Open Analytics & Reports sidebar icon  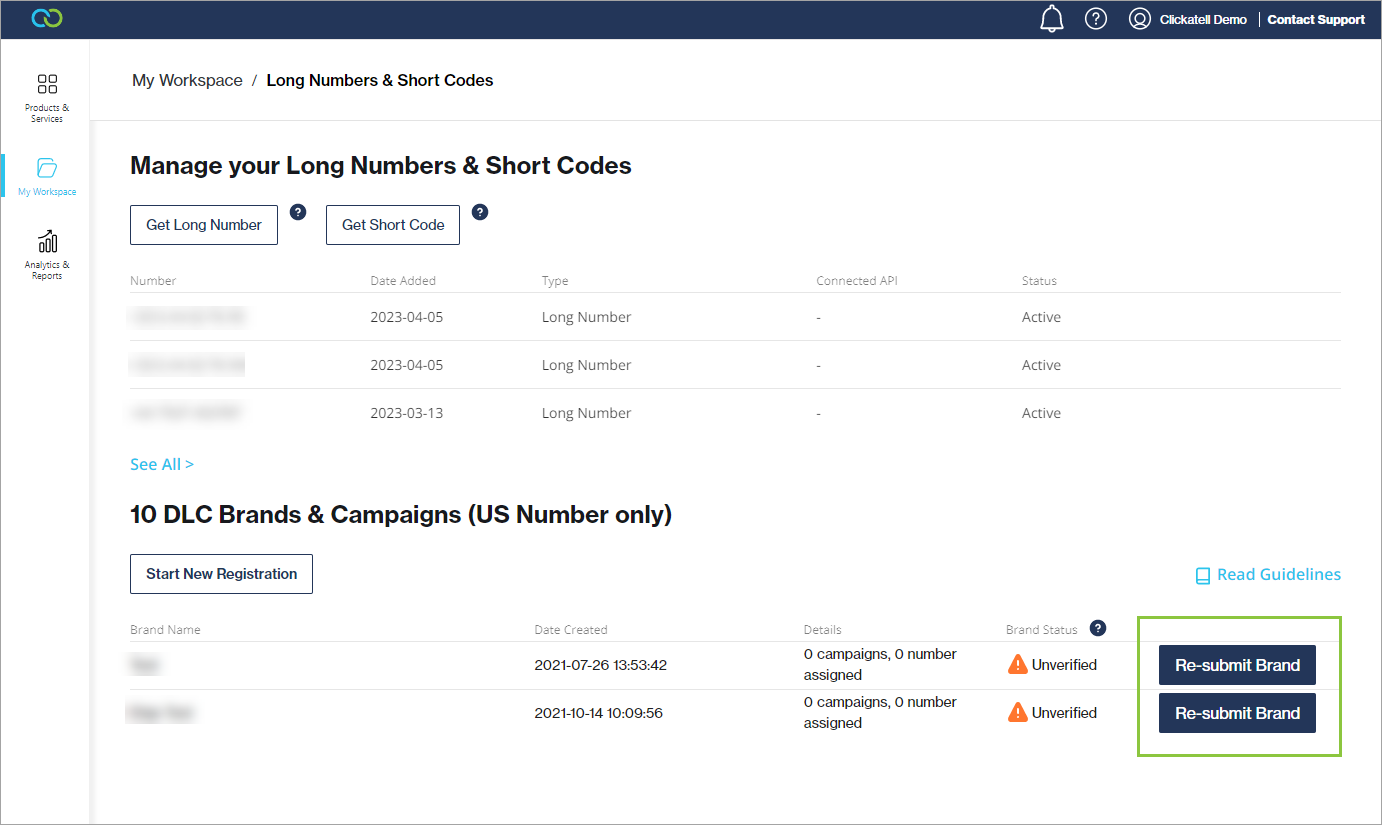(x=47, y=241)
